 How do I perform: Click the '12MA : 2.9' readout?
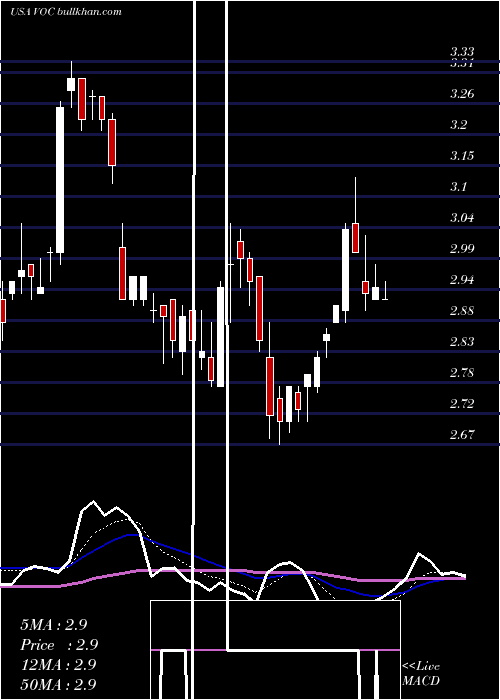[x=58, y=665]
